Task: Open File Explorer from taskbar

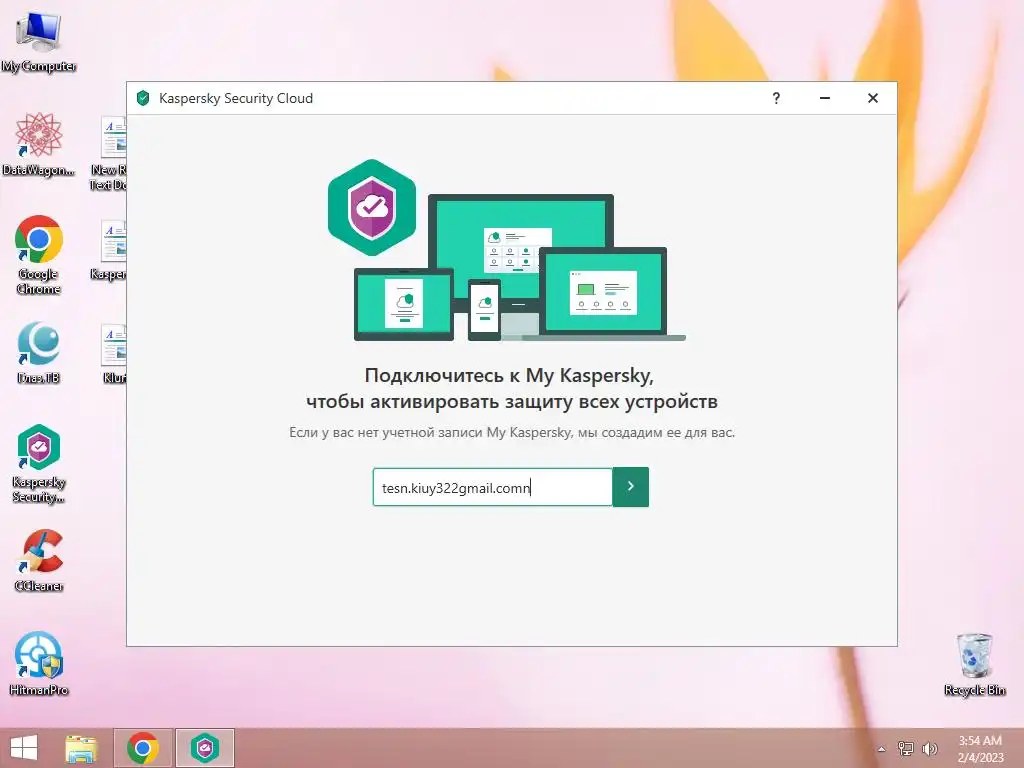Action: [x=81, y=748]
